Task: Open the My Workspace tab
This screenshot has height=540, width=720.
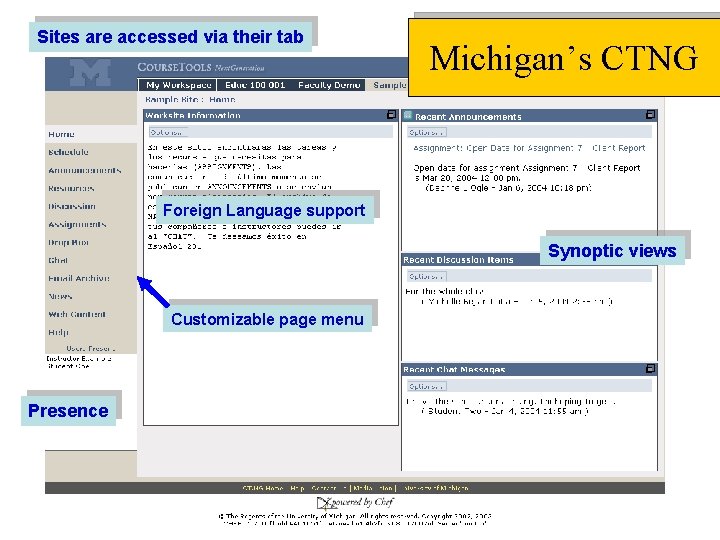Action: pos(178,85)
